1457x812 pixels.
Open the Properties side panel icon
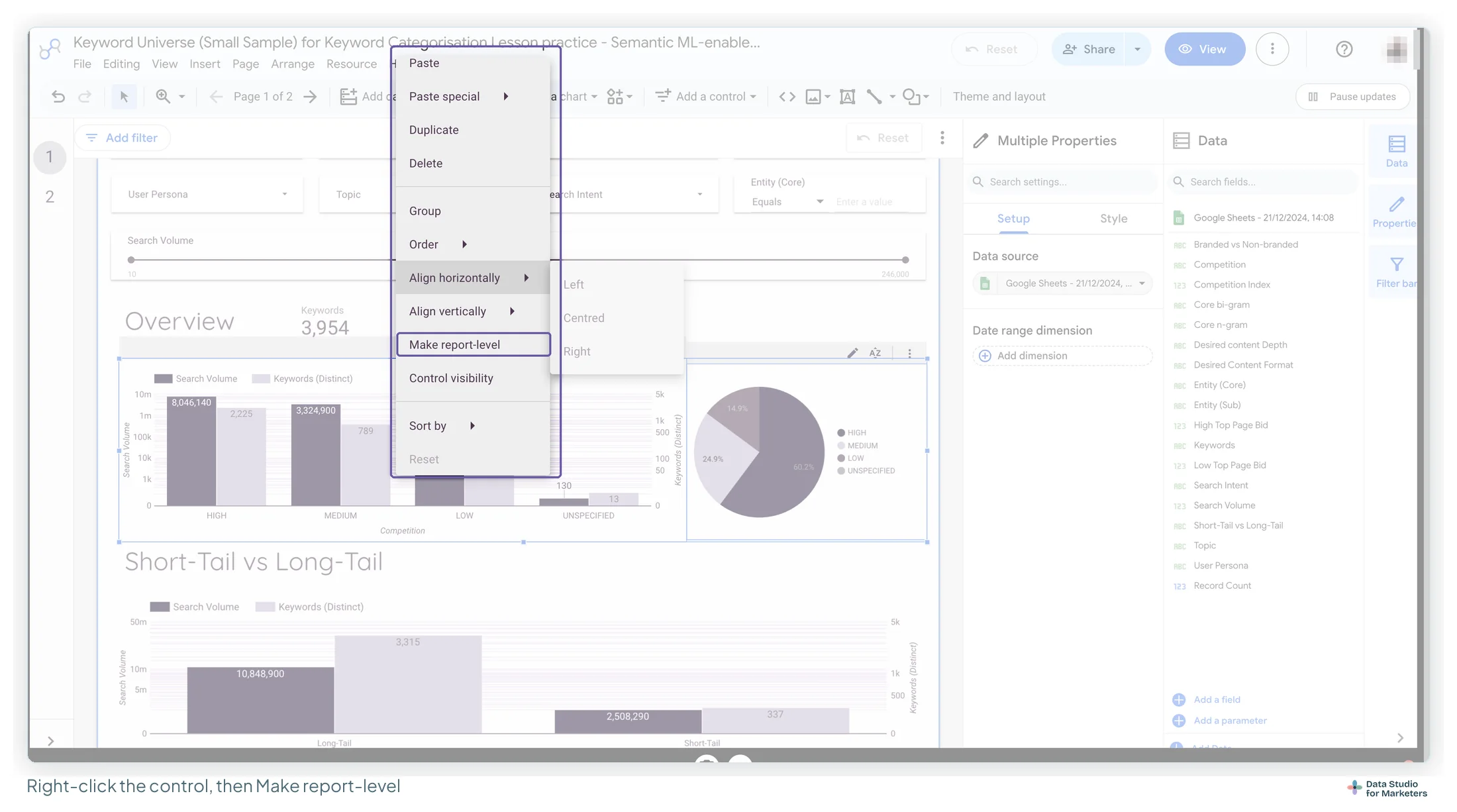point(1396,211)
